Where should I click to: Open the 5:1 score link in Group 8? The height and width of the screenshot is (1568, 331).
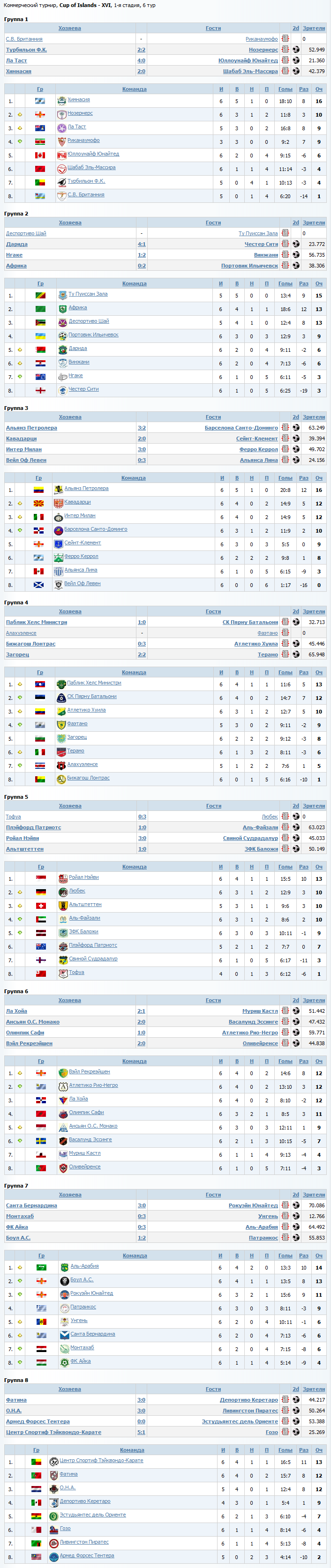142,1432
